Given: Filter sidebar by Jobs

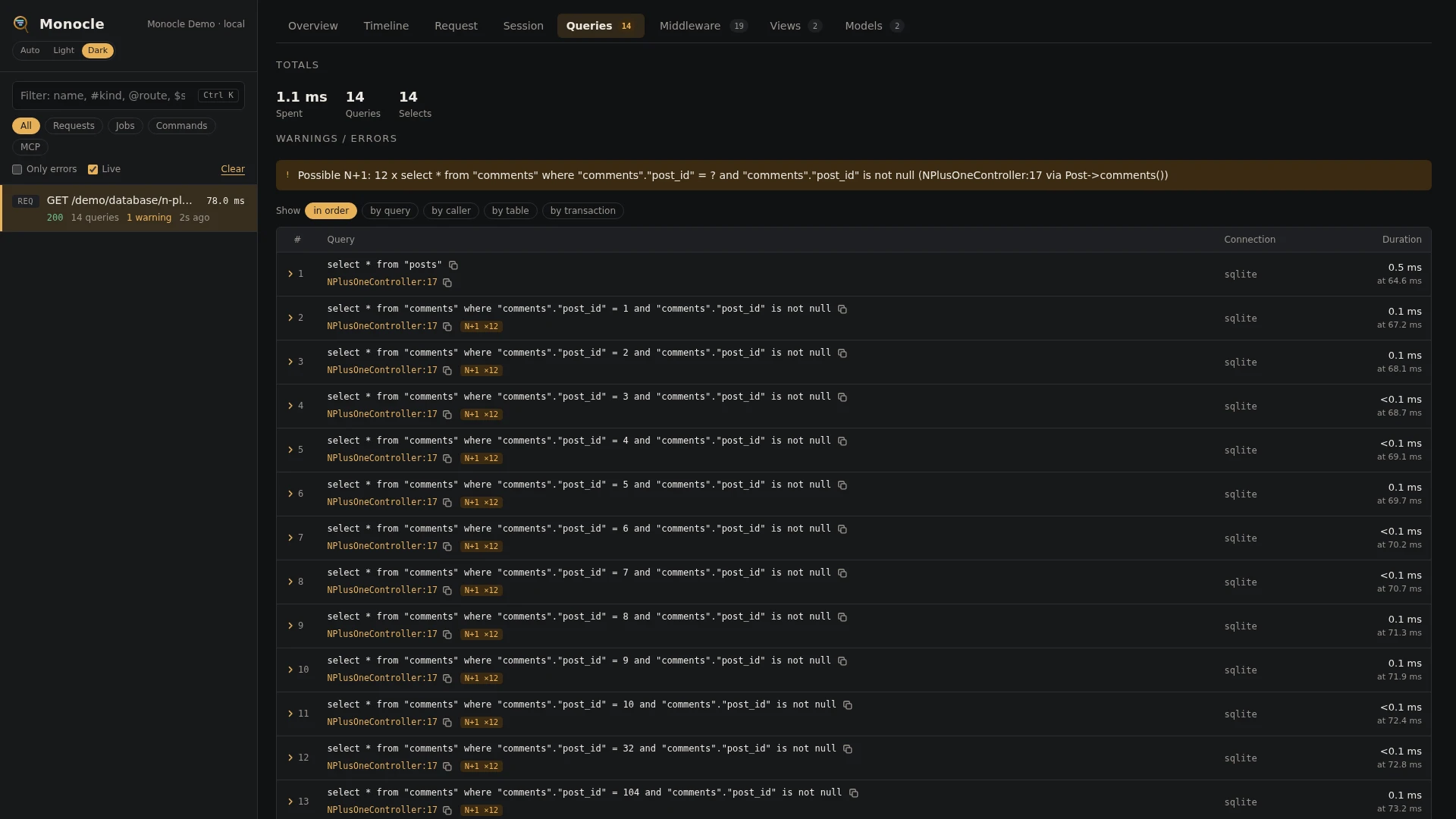Looking at the screenshot, I should [x=125, y=126].
